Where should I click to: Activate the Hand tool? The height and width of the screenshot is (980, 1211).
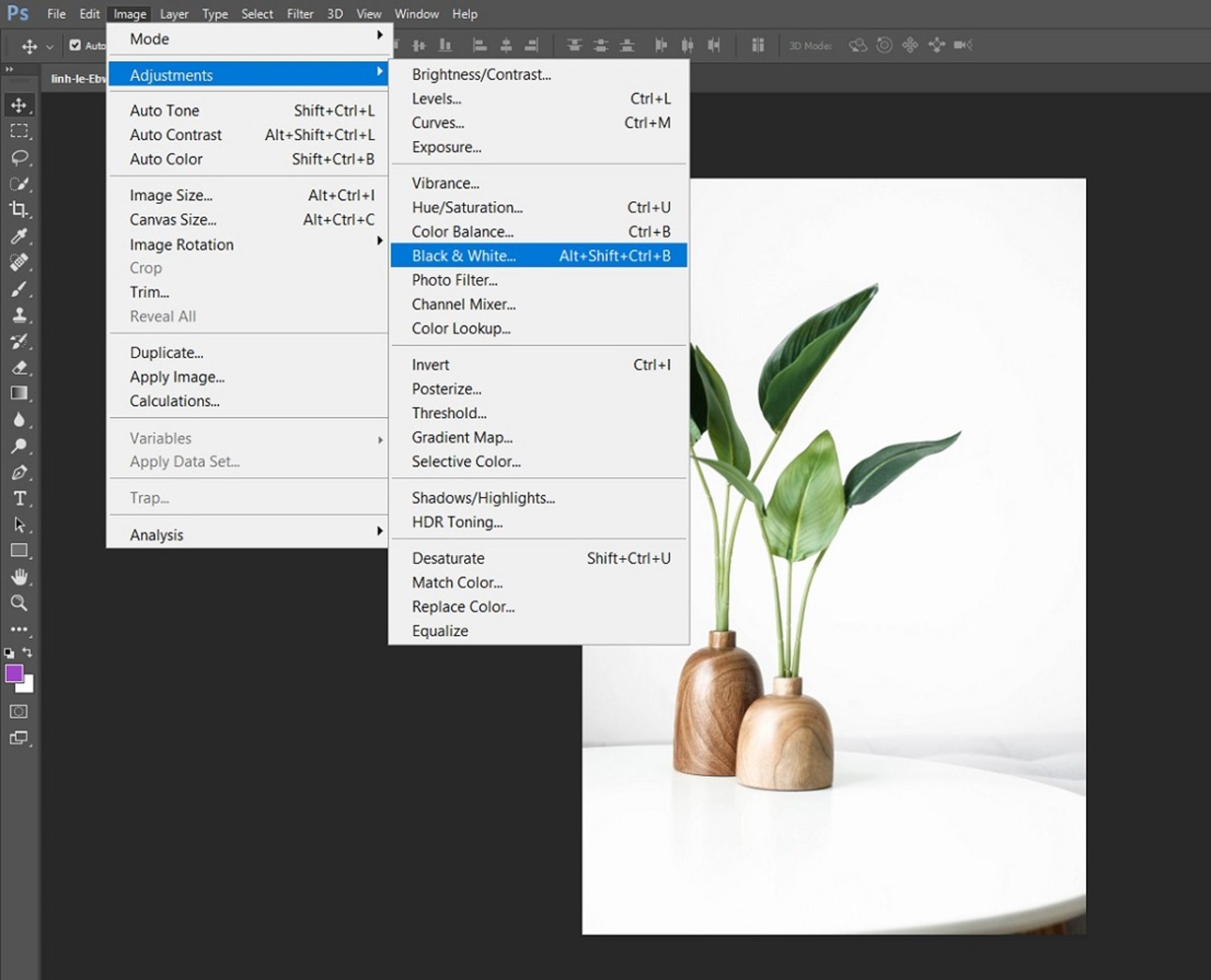(x=19, y=577)
